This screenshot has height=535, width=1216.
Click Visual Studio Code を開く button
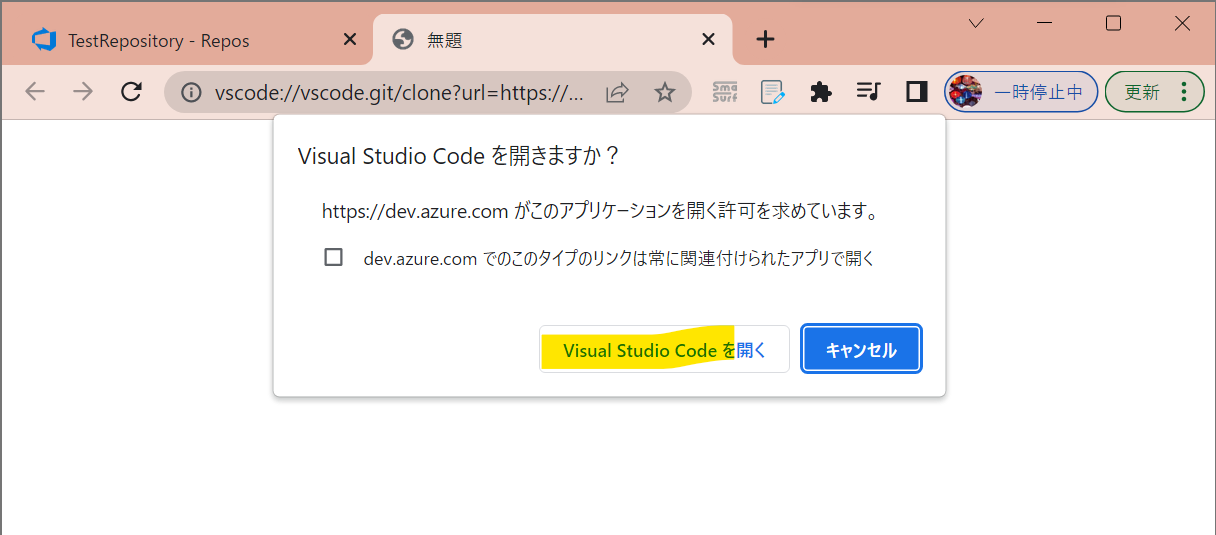[x=664, y=350]
